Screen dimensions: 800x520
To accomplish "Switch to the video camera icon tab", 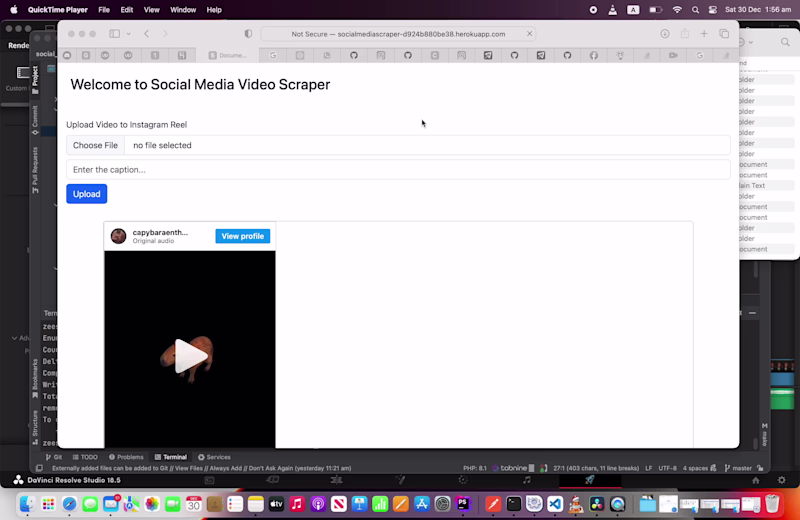I will point(673,55).
